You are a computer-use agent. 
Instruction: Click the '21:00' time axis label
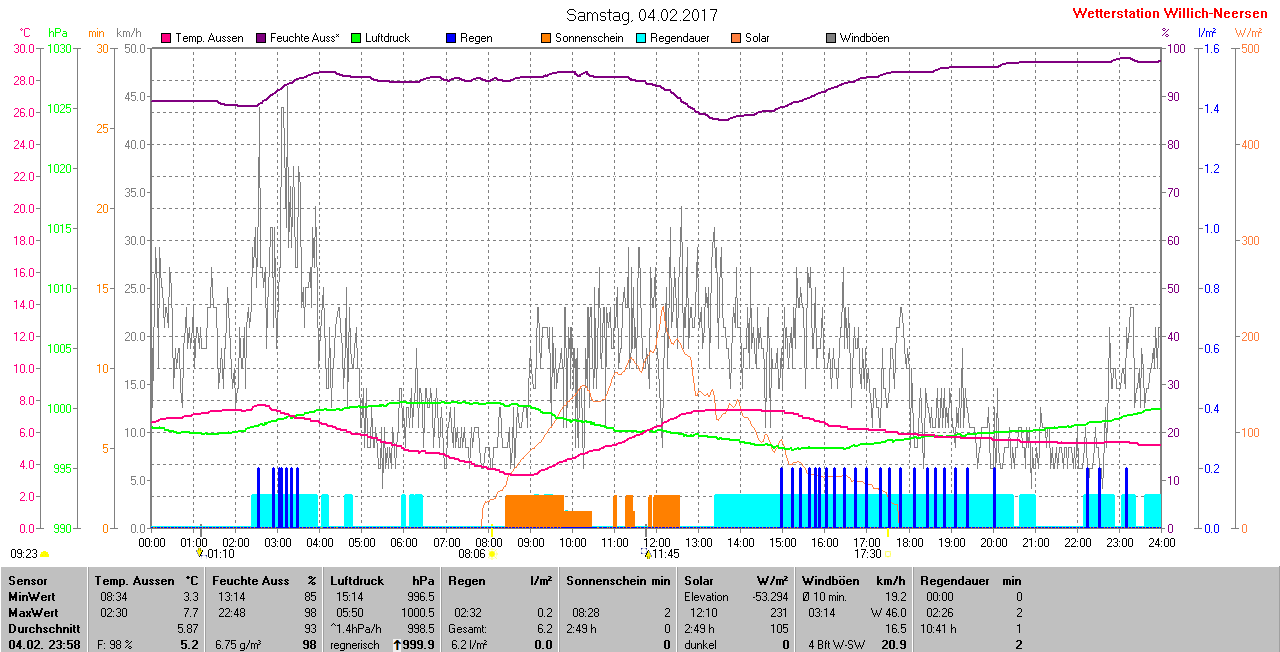point(1035,542)
